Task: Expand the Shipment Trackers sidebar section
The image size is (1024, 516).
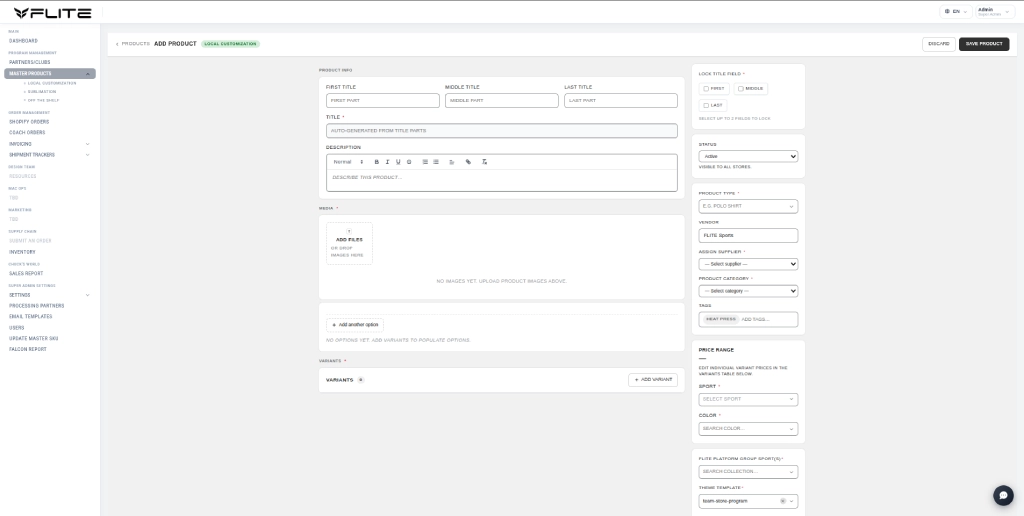Action: 88,155
